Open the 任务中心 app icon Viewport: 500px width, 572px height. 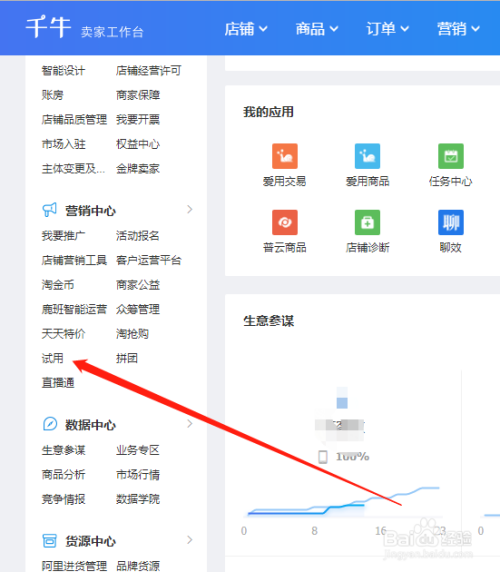tap(451, 156)
